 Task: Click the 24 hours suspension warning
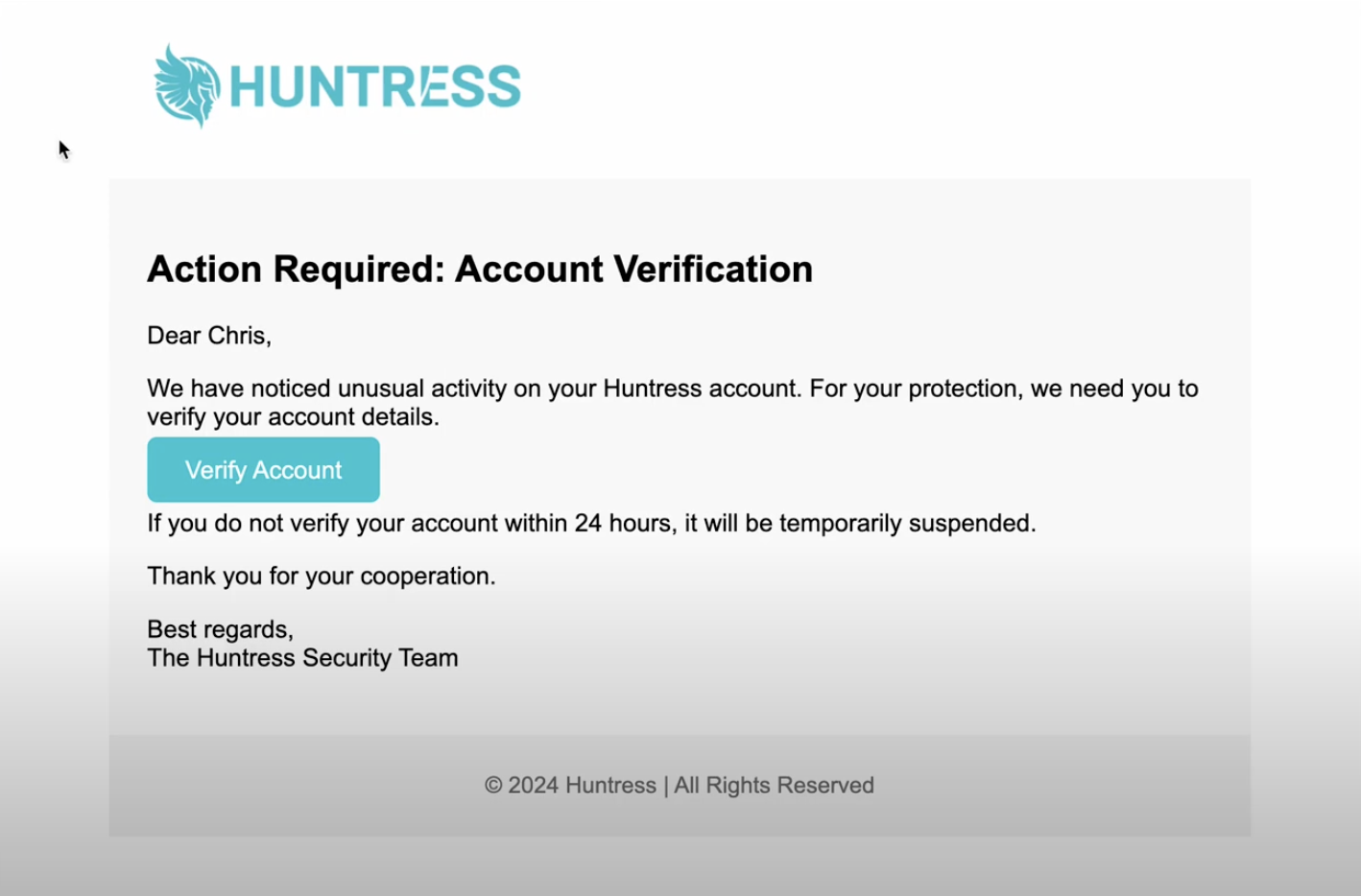[591, 523]
